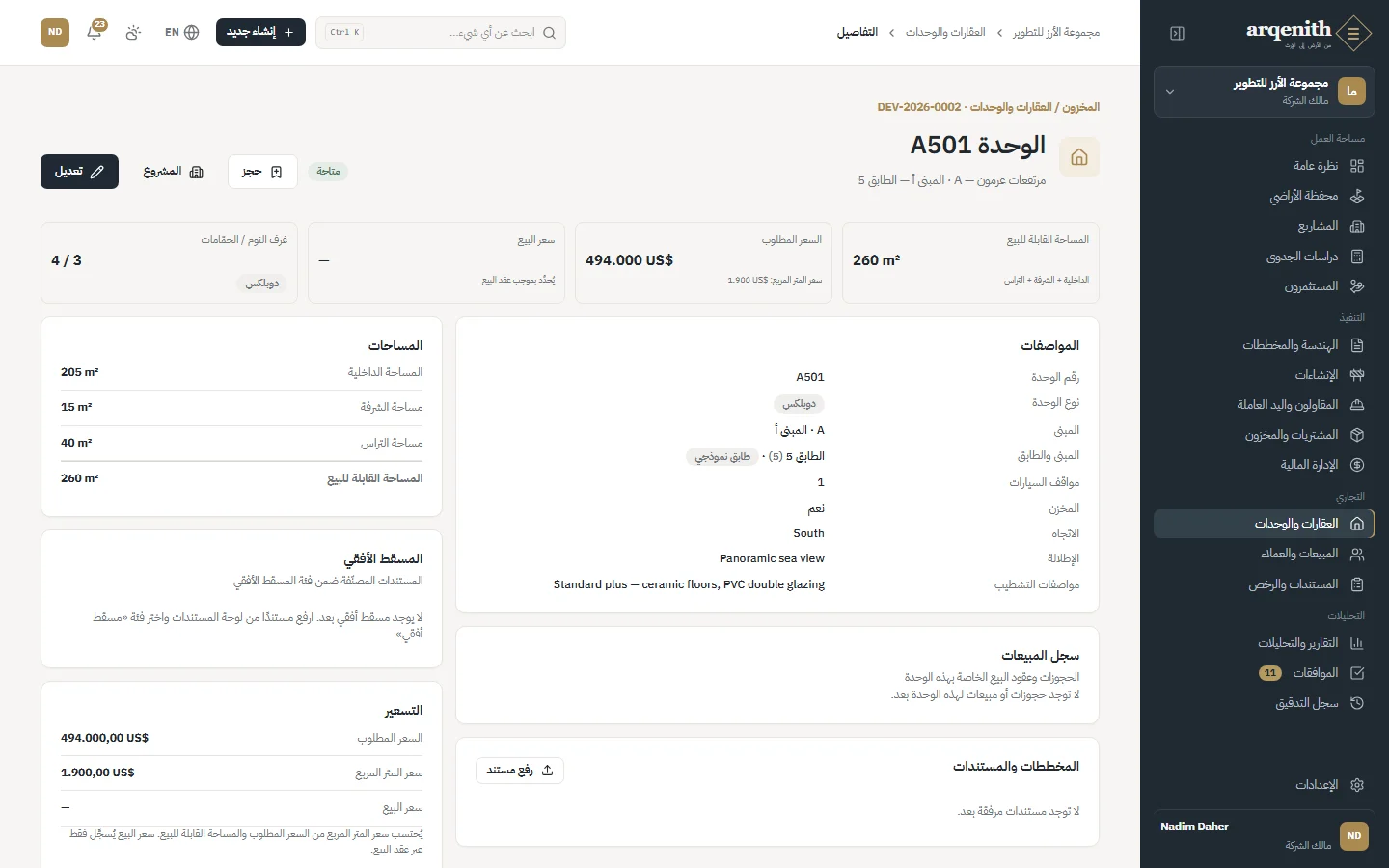Image resolution: width=1389 pixels, height=868 pixels.
Task: Click the سجل التدقيق history icon
Action: point(1357,703)
